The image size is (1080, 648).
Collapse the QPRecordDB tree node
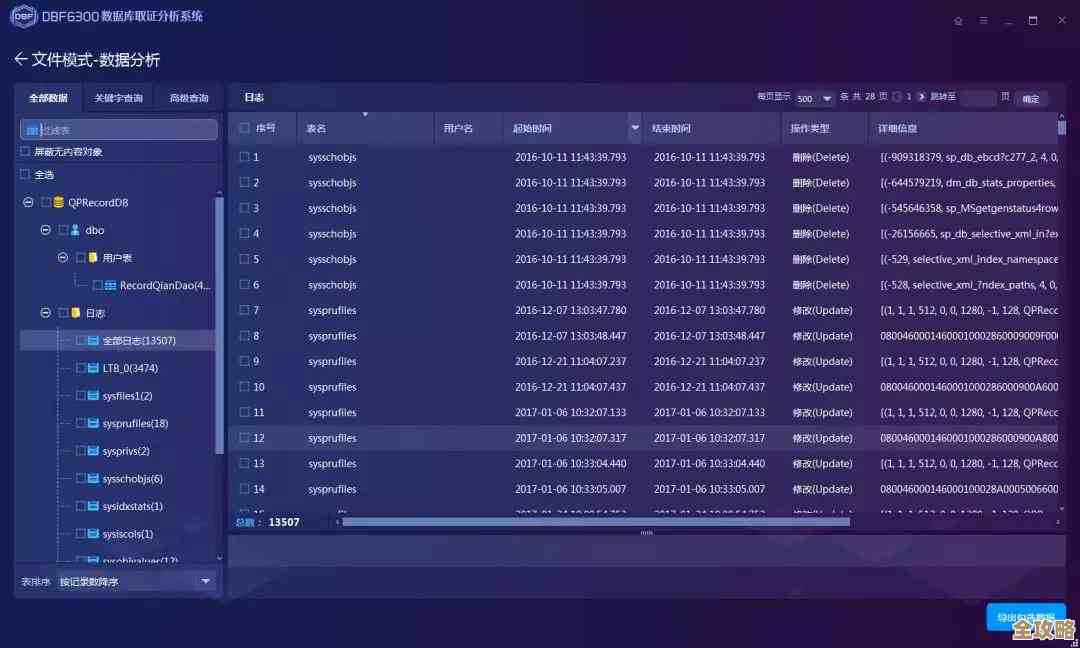(x=27, y=203)
